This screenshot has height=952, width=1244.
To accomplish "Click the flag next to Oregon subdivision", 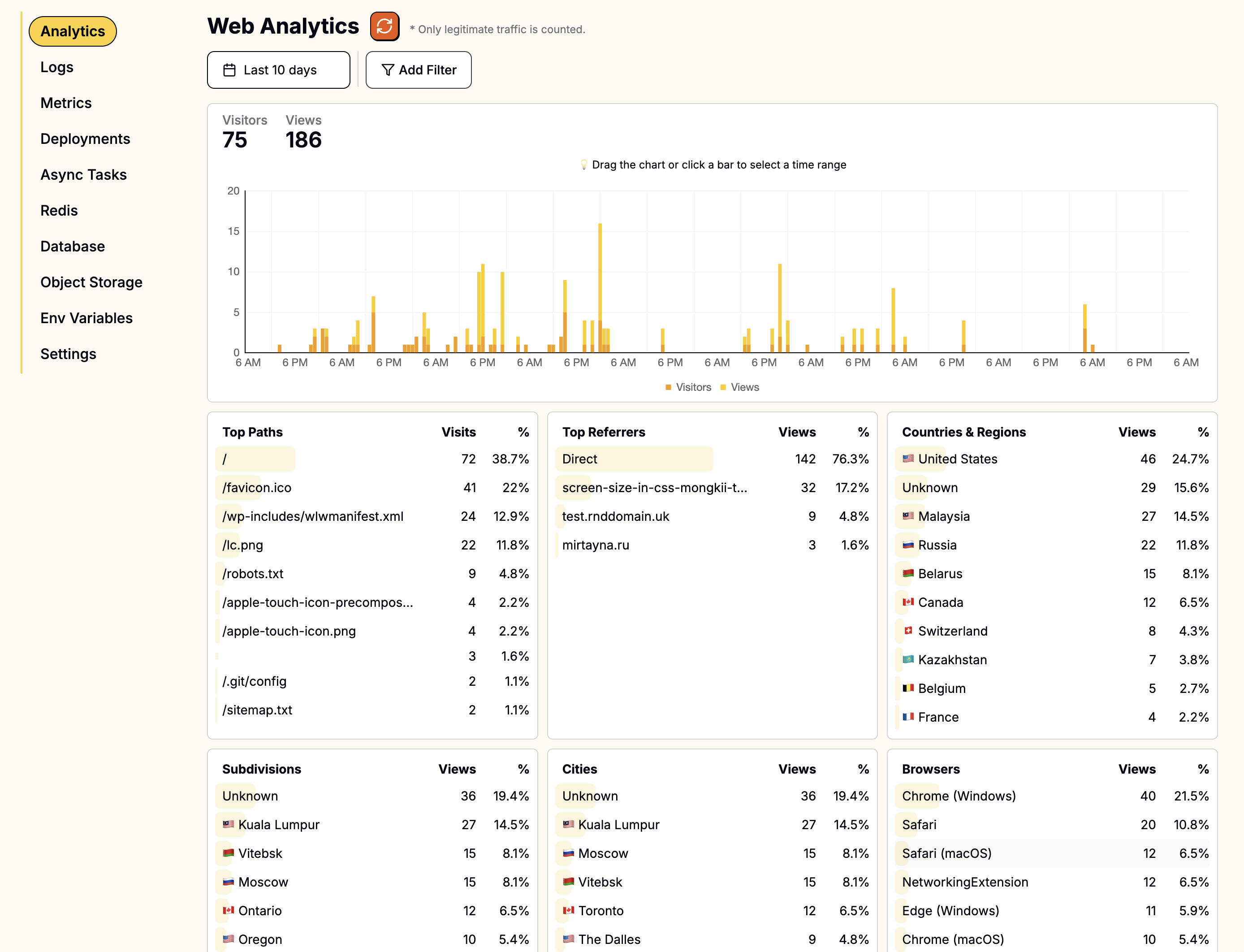I will pyautogui.click(x=228, y=939).
